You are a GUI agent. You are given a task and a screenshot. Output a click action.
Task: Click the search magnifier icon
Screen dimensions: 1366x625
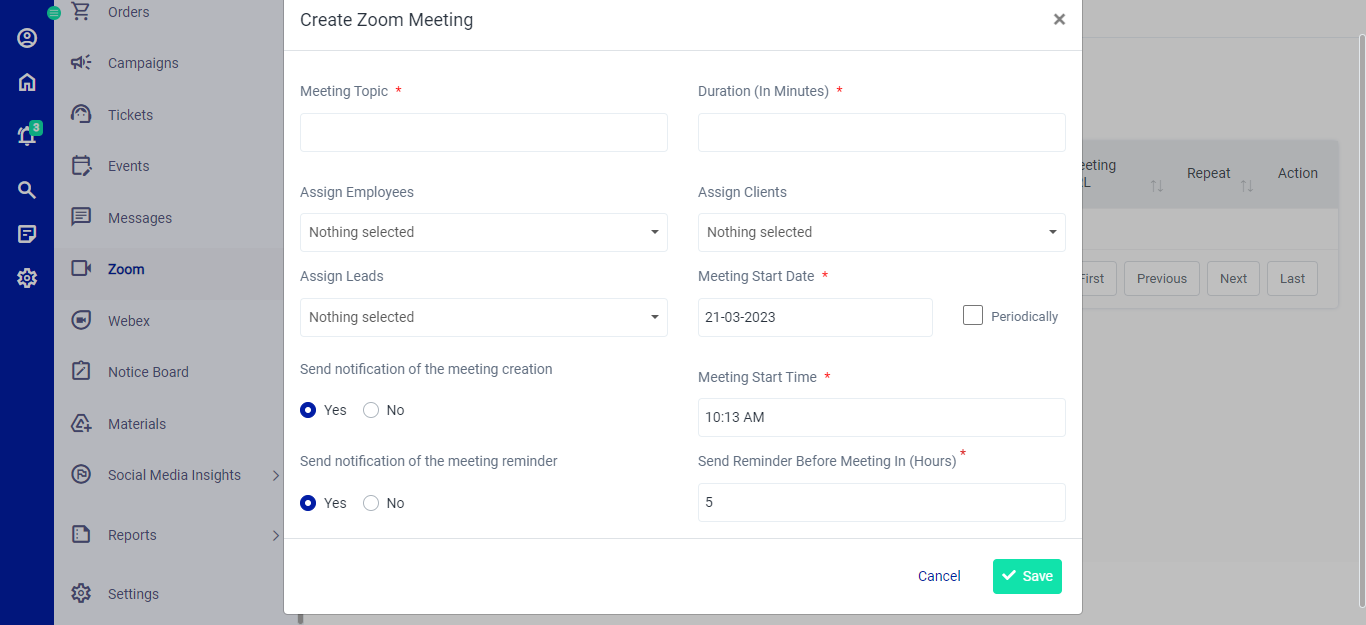click(27, 190)
